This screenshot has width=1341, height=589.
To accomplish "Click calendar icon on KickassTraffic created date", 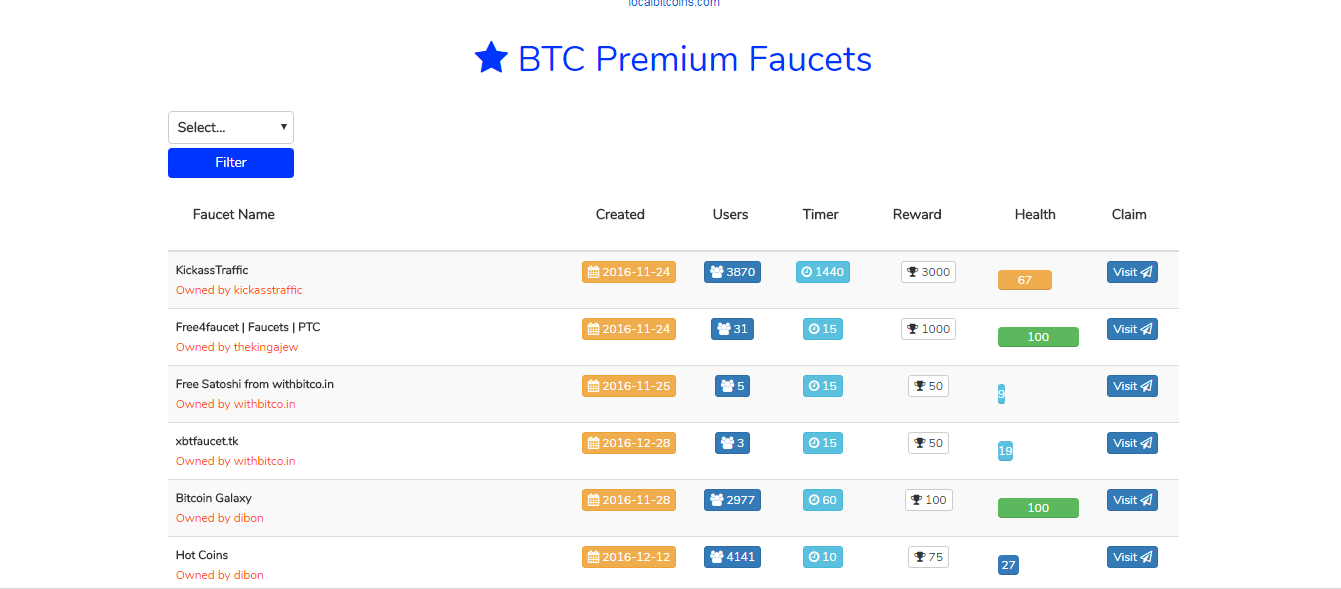I will click(593, 272).
